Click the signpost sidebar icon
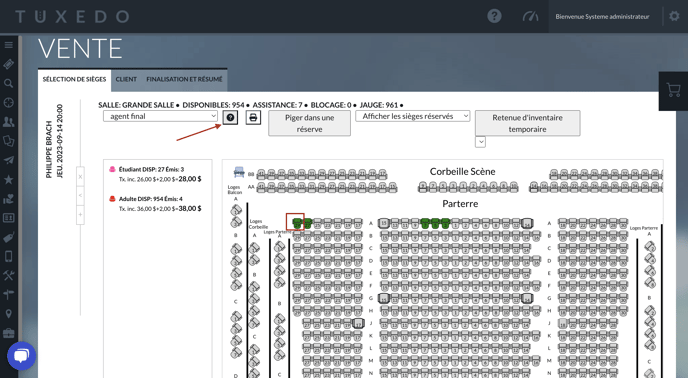Viewport: 688px width, 378px height. point(8,294)
